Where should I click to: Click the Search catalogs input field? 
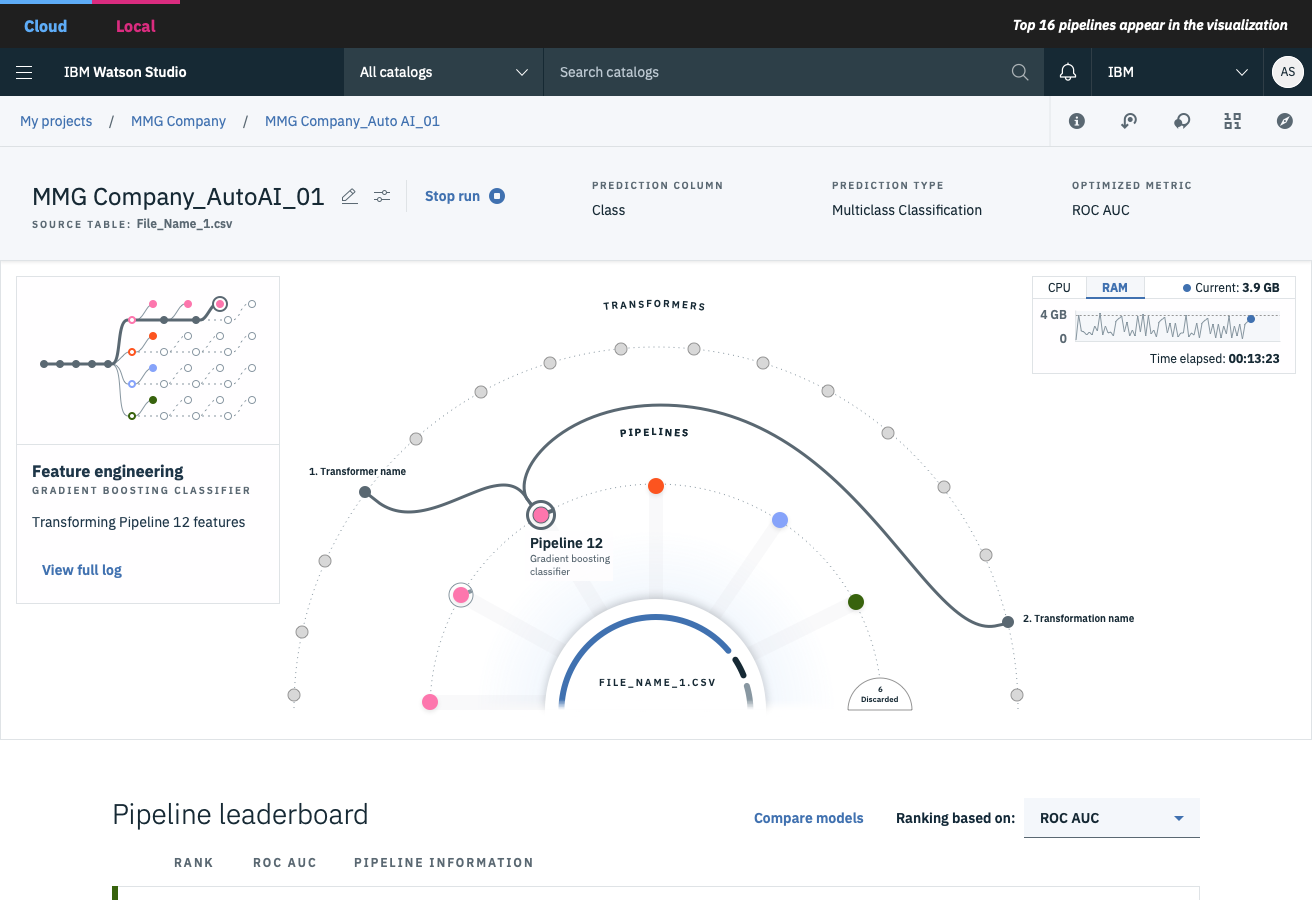coord(780,72)
